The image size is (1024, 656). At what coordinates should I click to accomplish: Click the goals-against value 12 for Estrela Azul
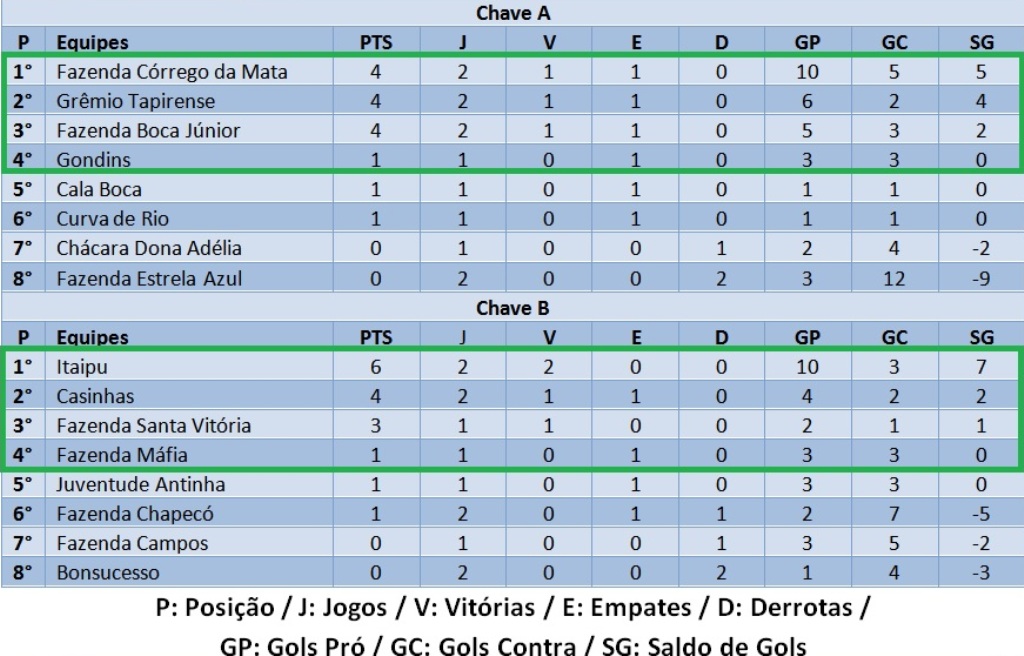click(x=894, y=278)
